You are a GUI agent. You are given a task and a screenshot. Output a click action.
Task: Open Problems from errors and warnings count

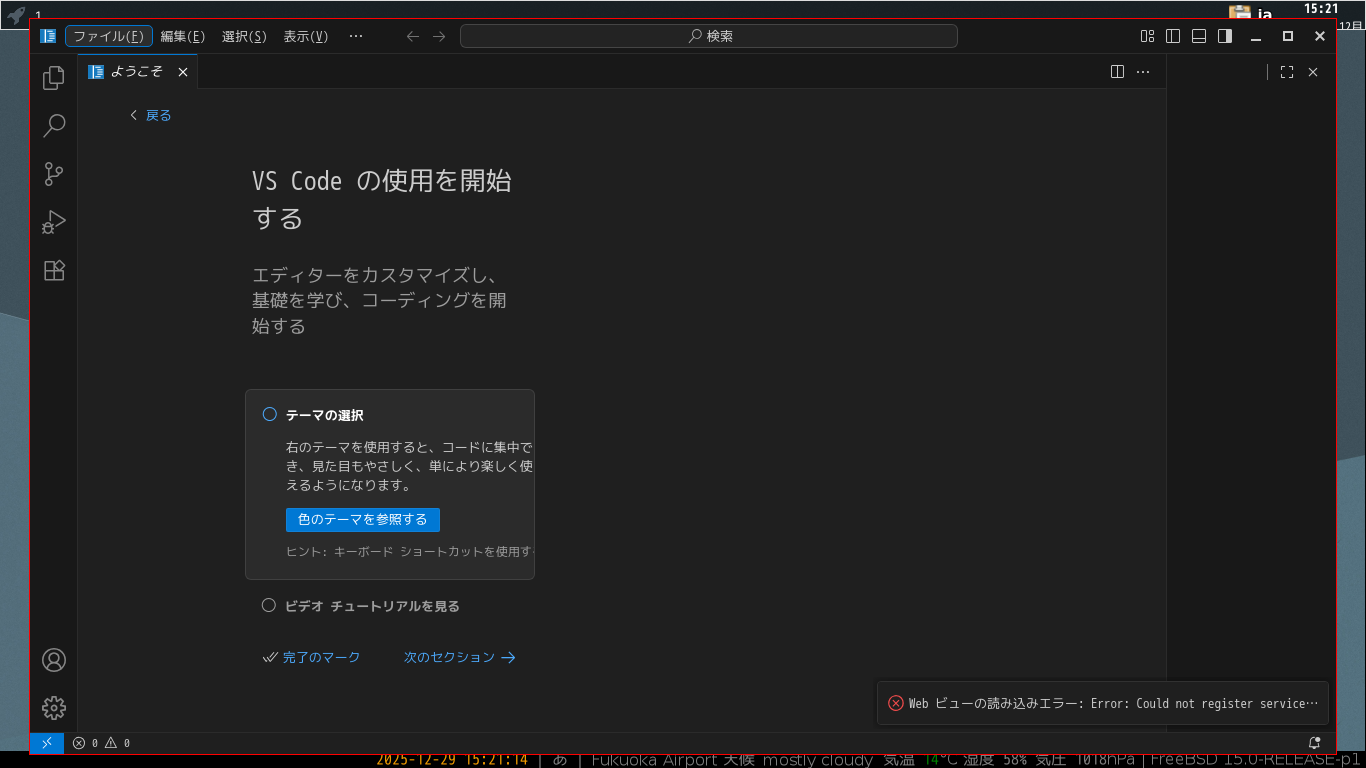click(x=101, y=743)
